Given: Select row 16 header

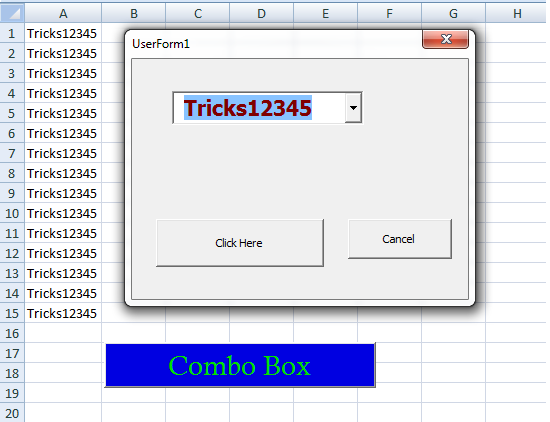Looking at the screenshot, I should click(12, 333).
